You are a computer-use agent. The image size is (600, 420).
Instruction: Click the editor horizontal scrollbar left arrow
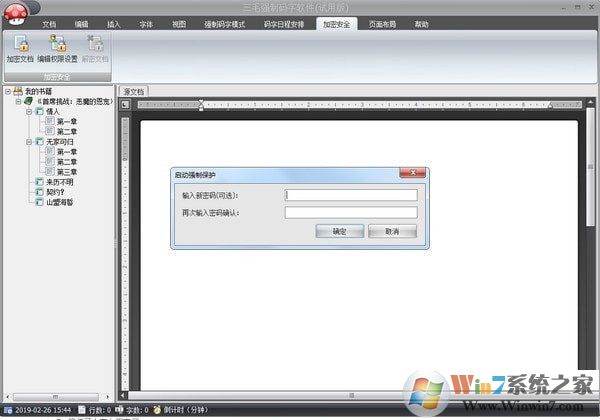(x=123, y=395)
